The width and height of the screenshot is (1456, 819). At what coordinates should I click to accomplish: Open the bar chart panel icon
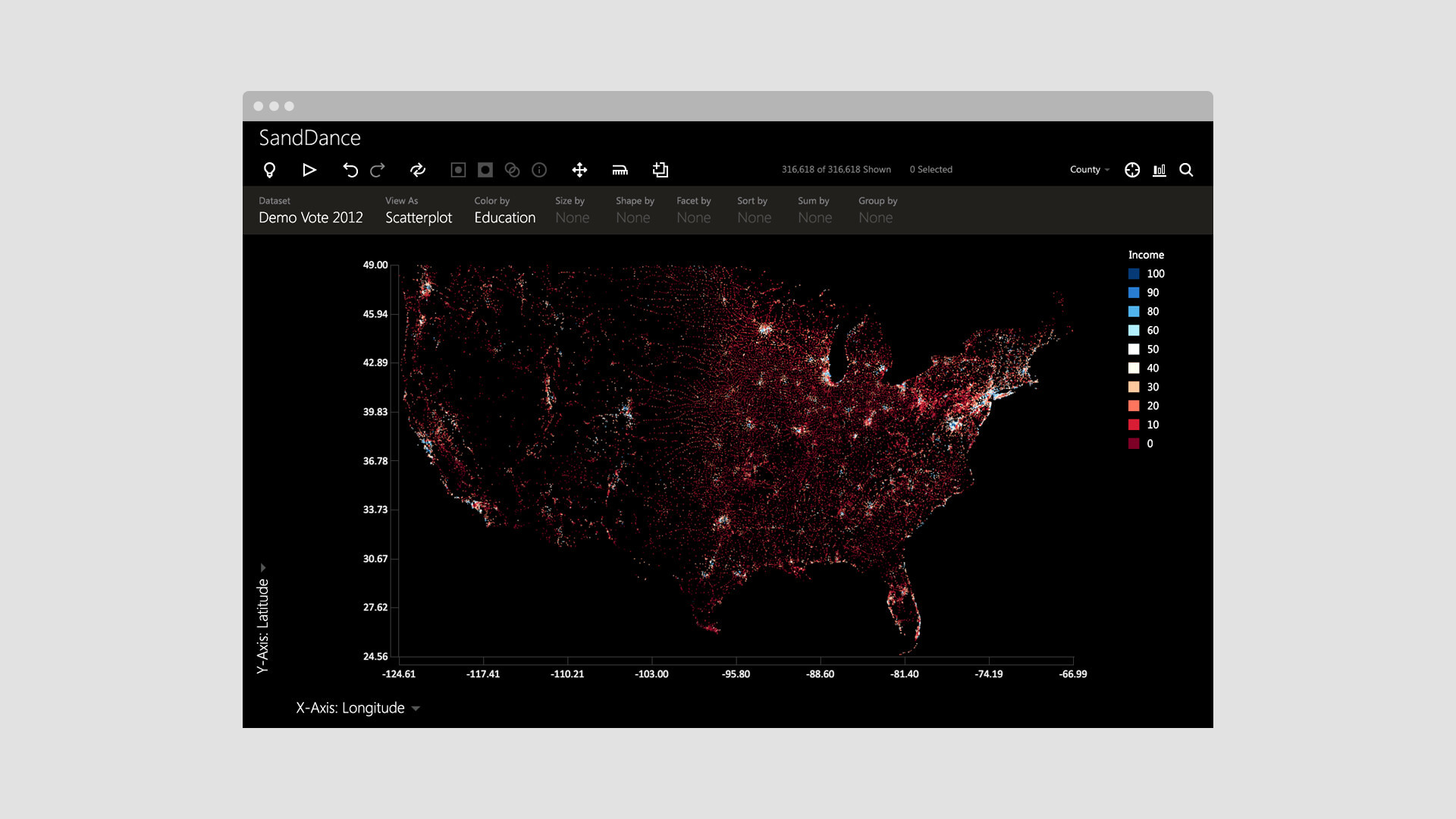1159,170
